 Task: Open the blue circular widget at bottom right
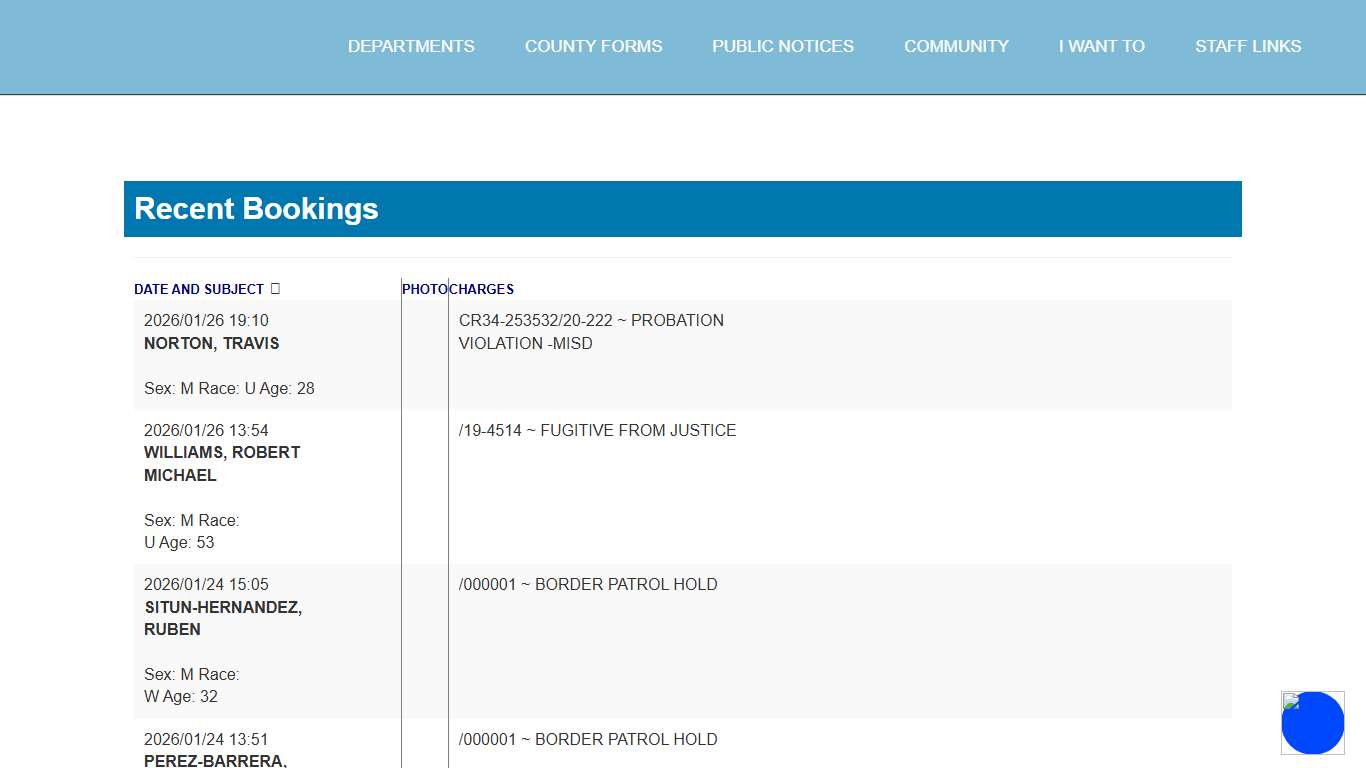point(1312,723)
